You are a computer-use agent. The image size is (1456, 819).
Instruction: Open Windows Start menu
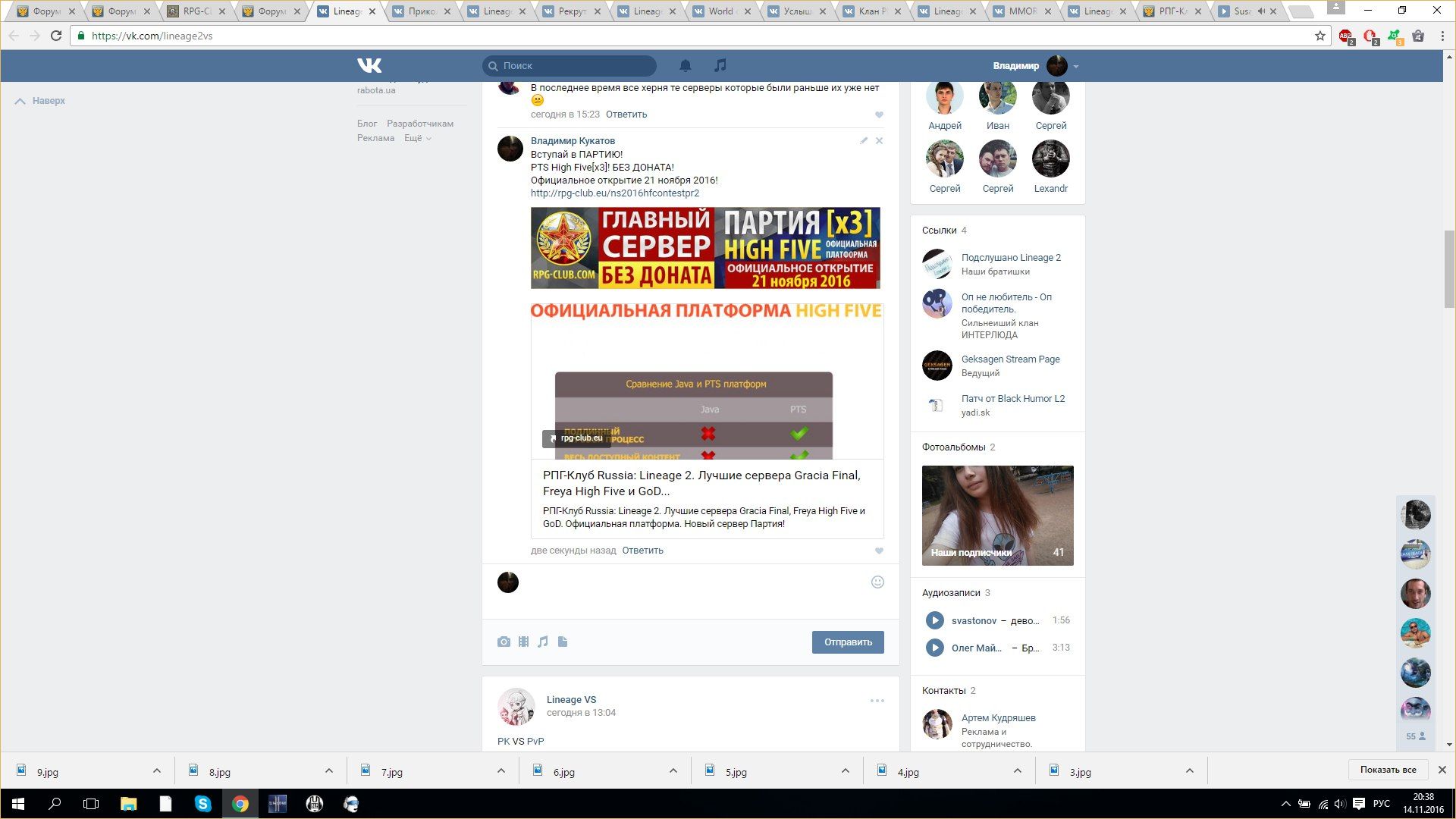pos(18,804)
